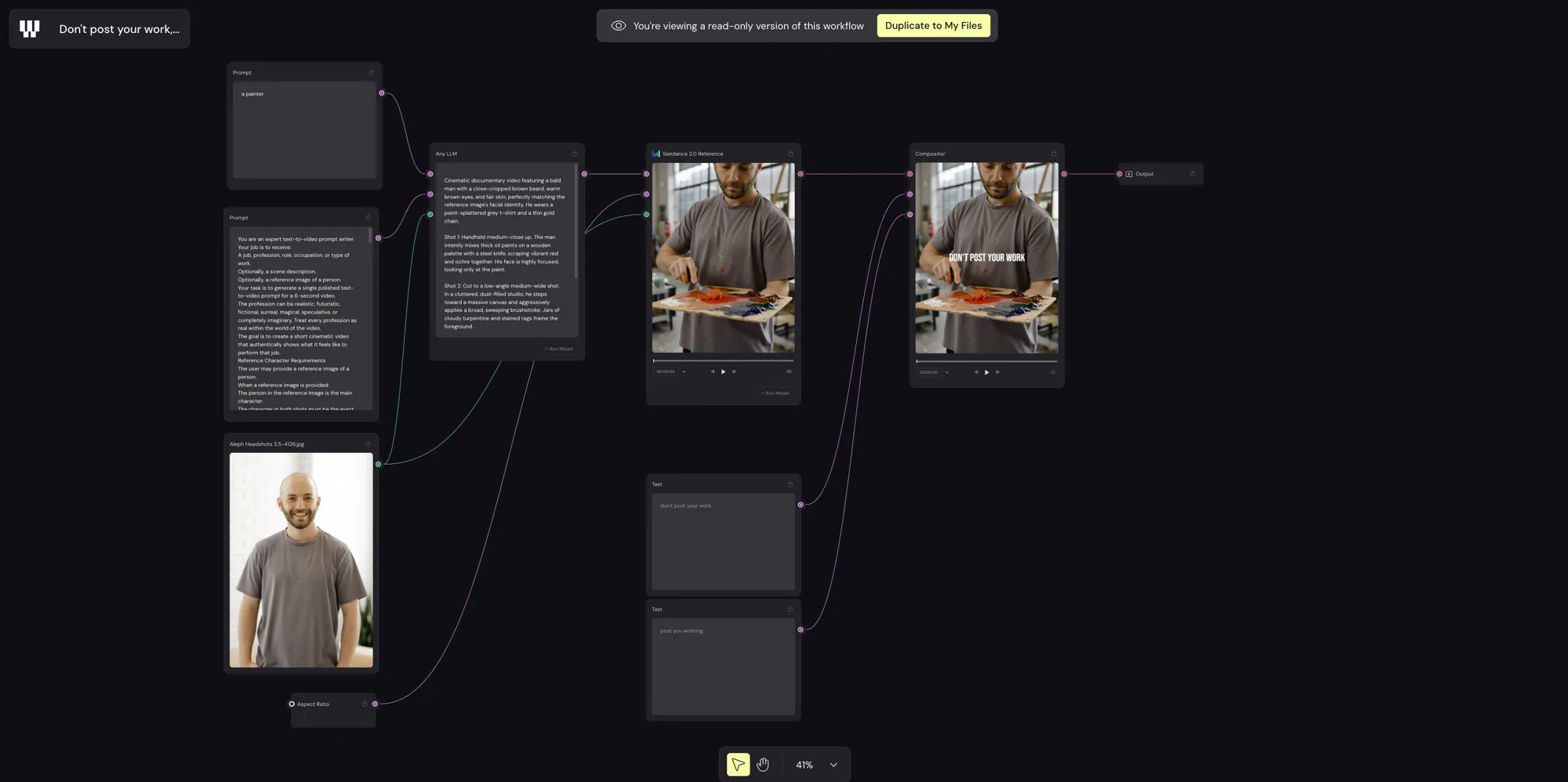Click the Seedance video progress bar
The width and height of the screenshot is (1568, 782).
tap(723, 360)
